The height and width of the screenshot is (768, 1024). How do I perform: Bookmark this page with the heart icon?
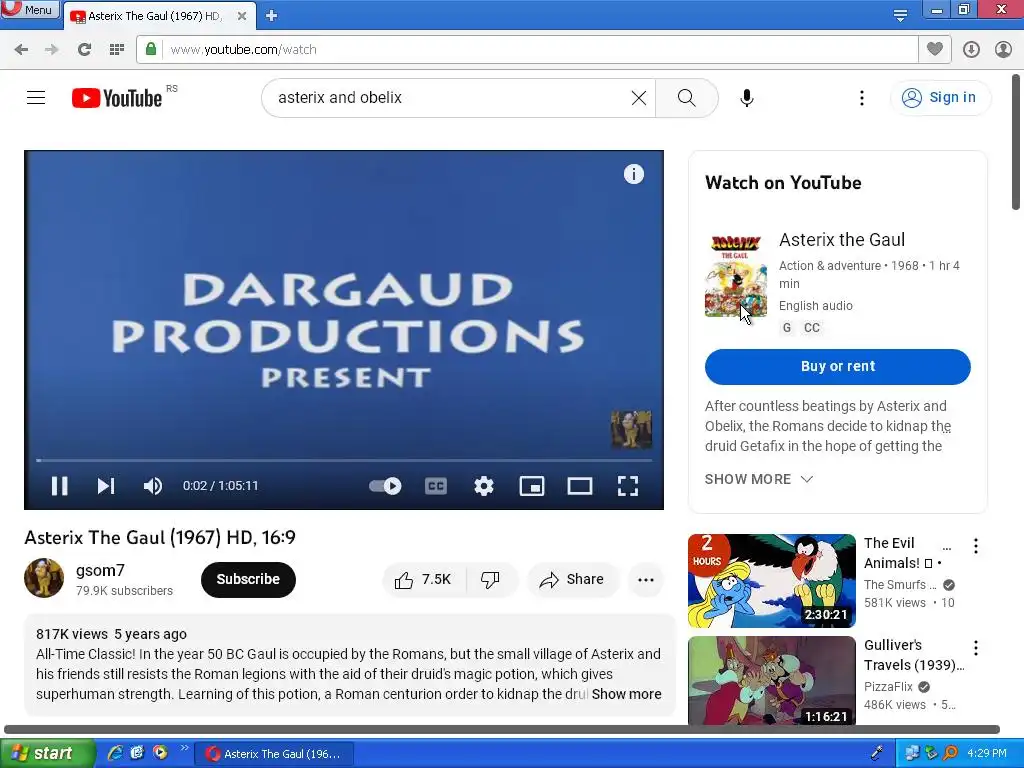935,49
